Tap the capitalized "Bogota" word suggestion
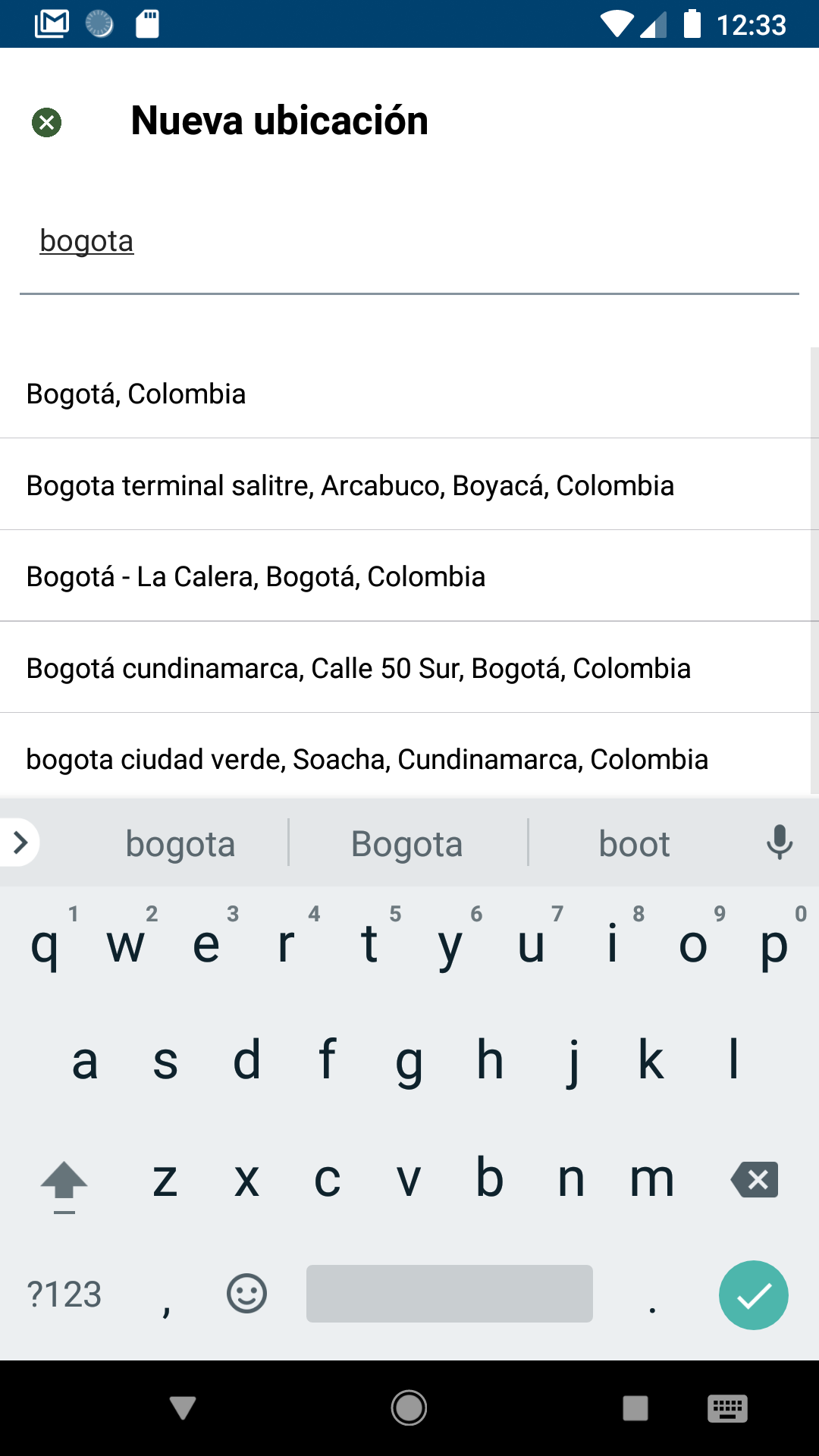The height and width of the screenshot is (1456, 819). (x=407, y=844)
